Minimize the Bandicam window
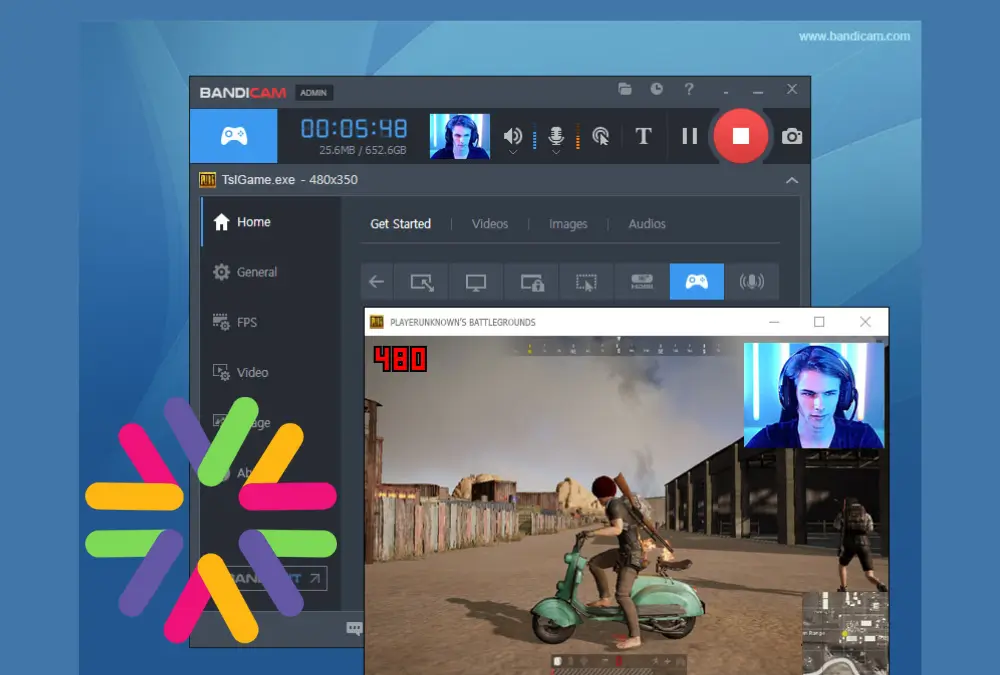The width and height of the screenshot is (1000, 675). 758,92
